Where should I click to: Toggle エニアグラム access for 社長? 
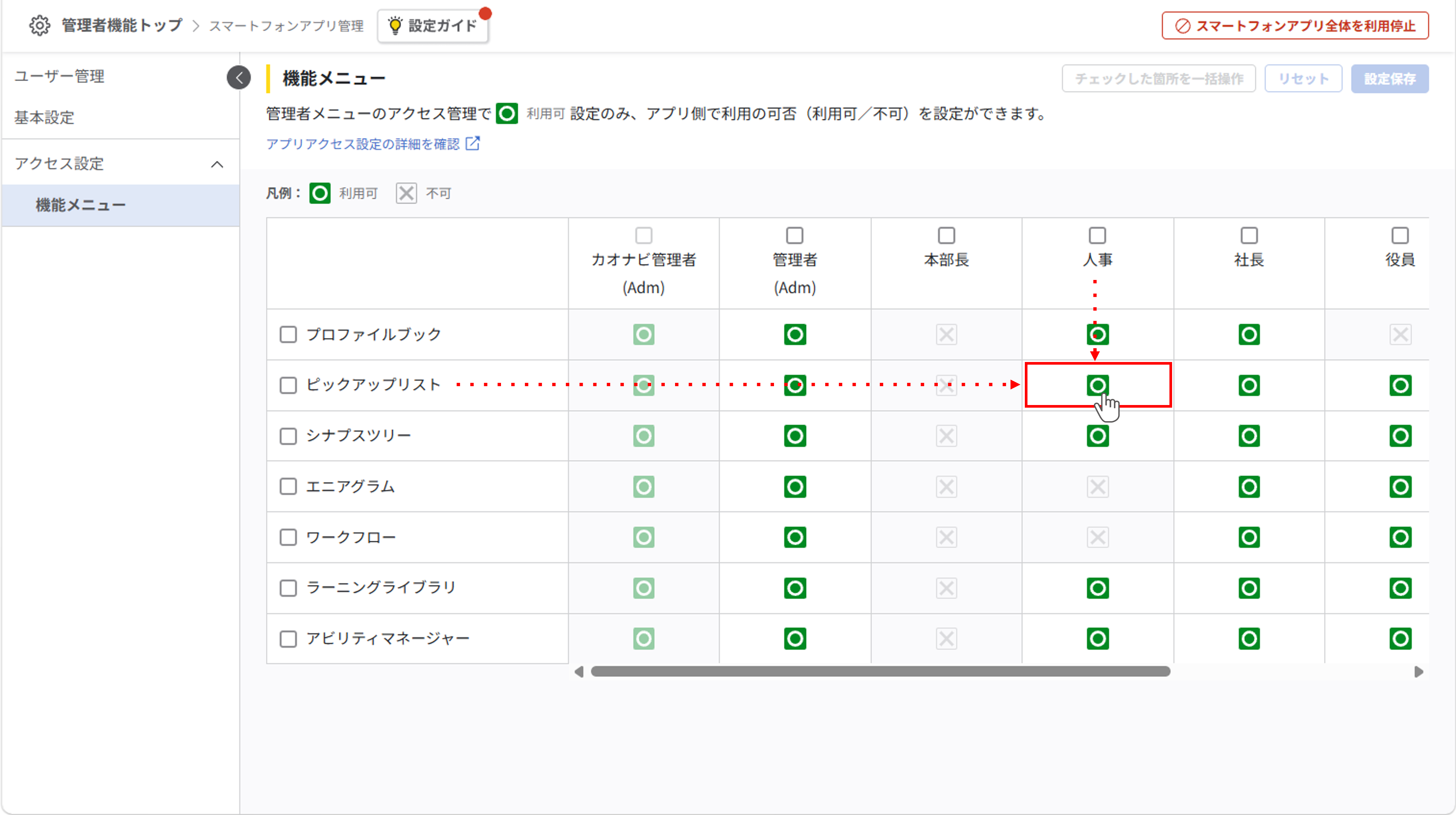pyautogui.click(x=1249, y=487)
